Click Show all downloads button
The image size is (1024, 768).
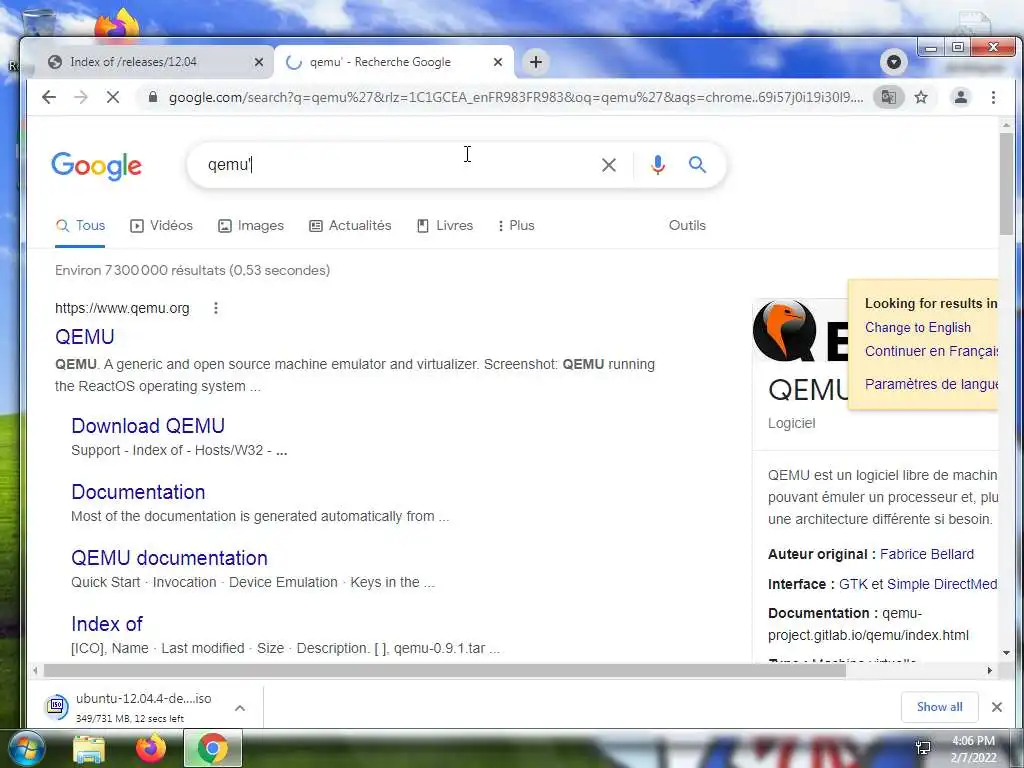(939, 707)
